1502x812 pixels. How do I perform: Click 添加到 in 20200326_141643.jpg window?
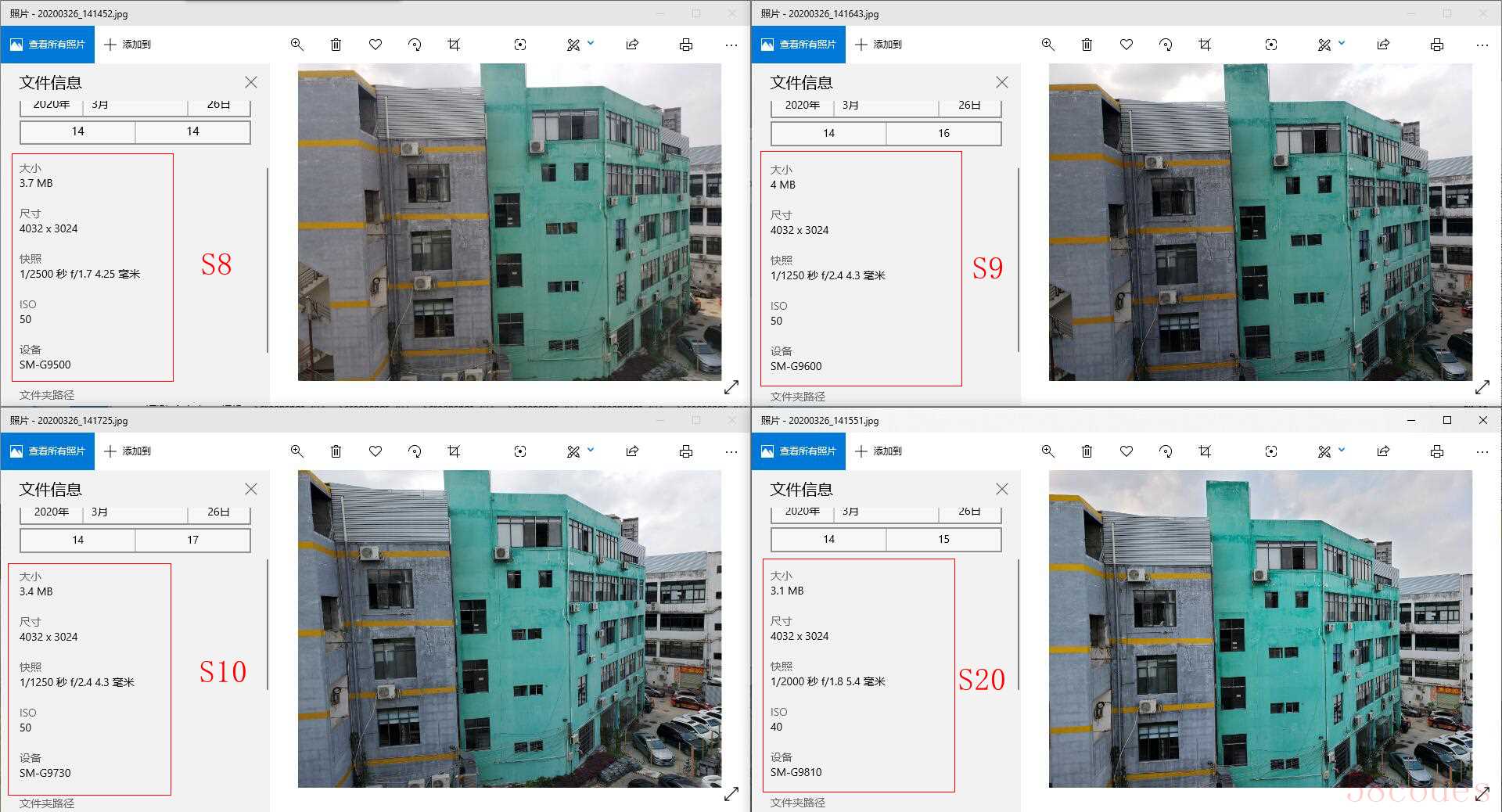[x=879, y=45]
